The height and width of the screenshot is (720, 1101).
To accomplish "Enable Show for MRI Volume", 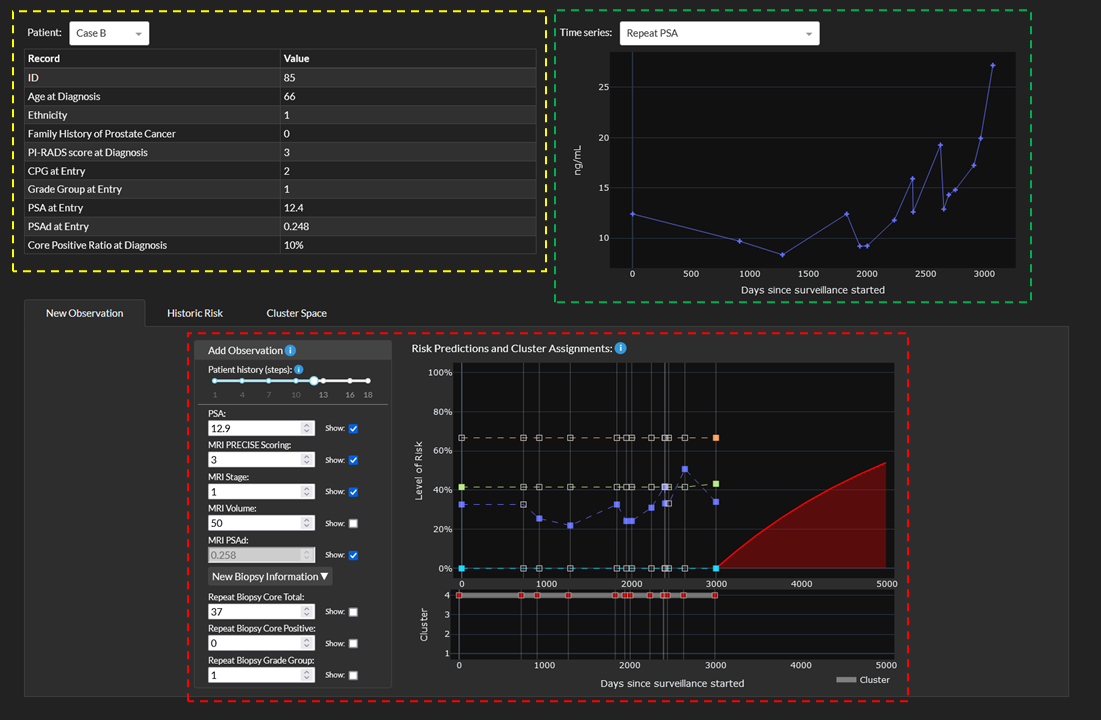I will pyautogui.click(x=353, y=523).
